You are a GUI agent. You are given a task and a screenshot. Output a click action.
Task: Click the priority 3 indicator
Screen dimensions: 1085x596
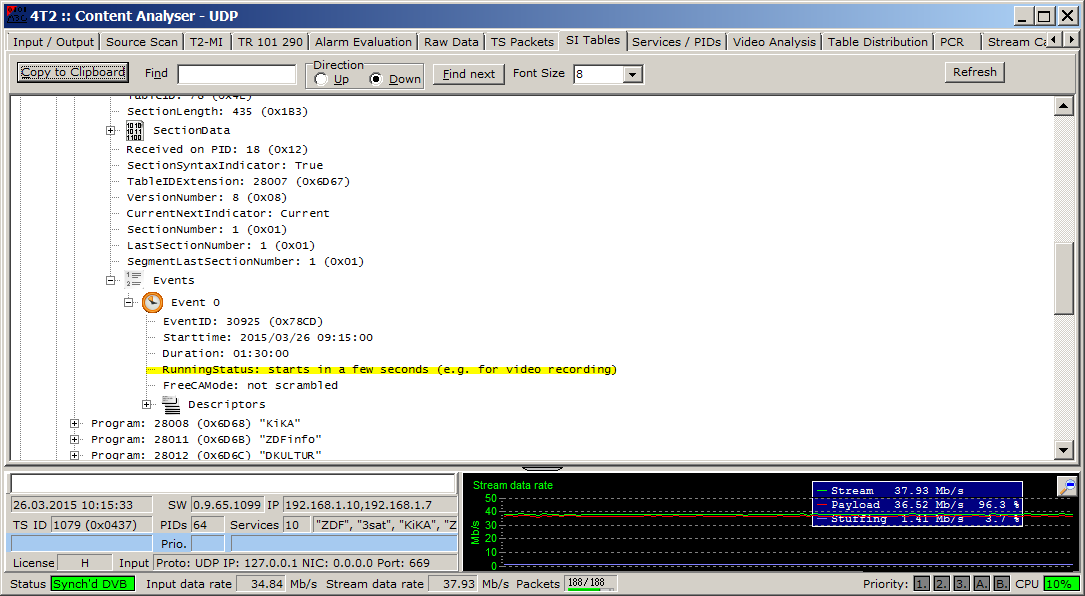(962, 584)
